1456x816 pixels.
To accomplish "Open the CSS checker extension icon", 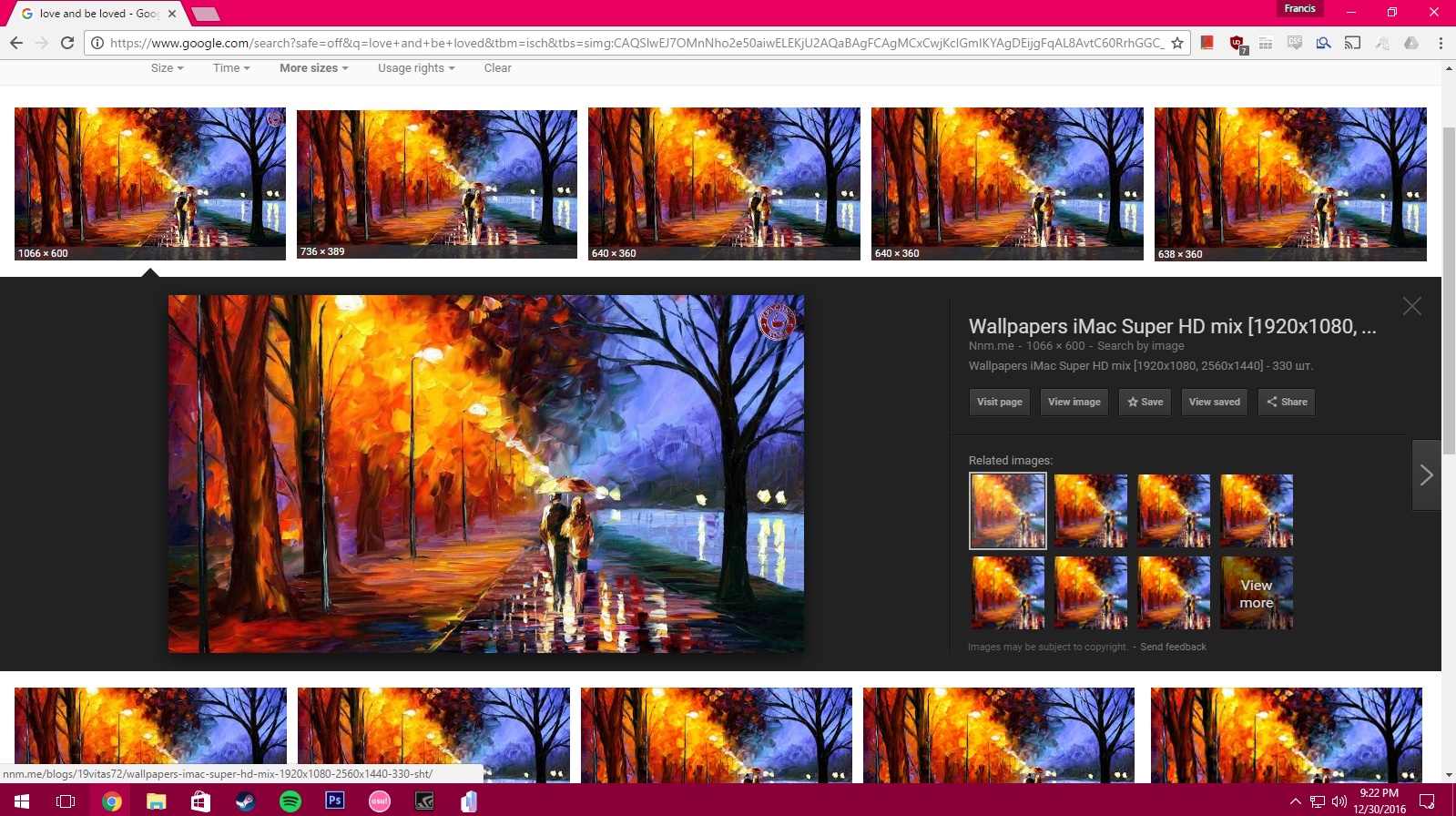I will 1295,43.
